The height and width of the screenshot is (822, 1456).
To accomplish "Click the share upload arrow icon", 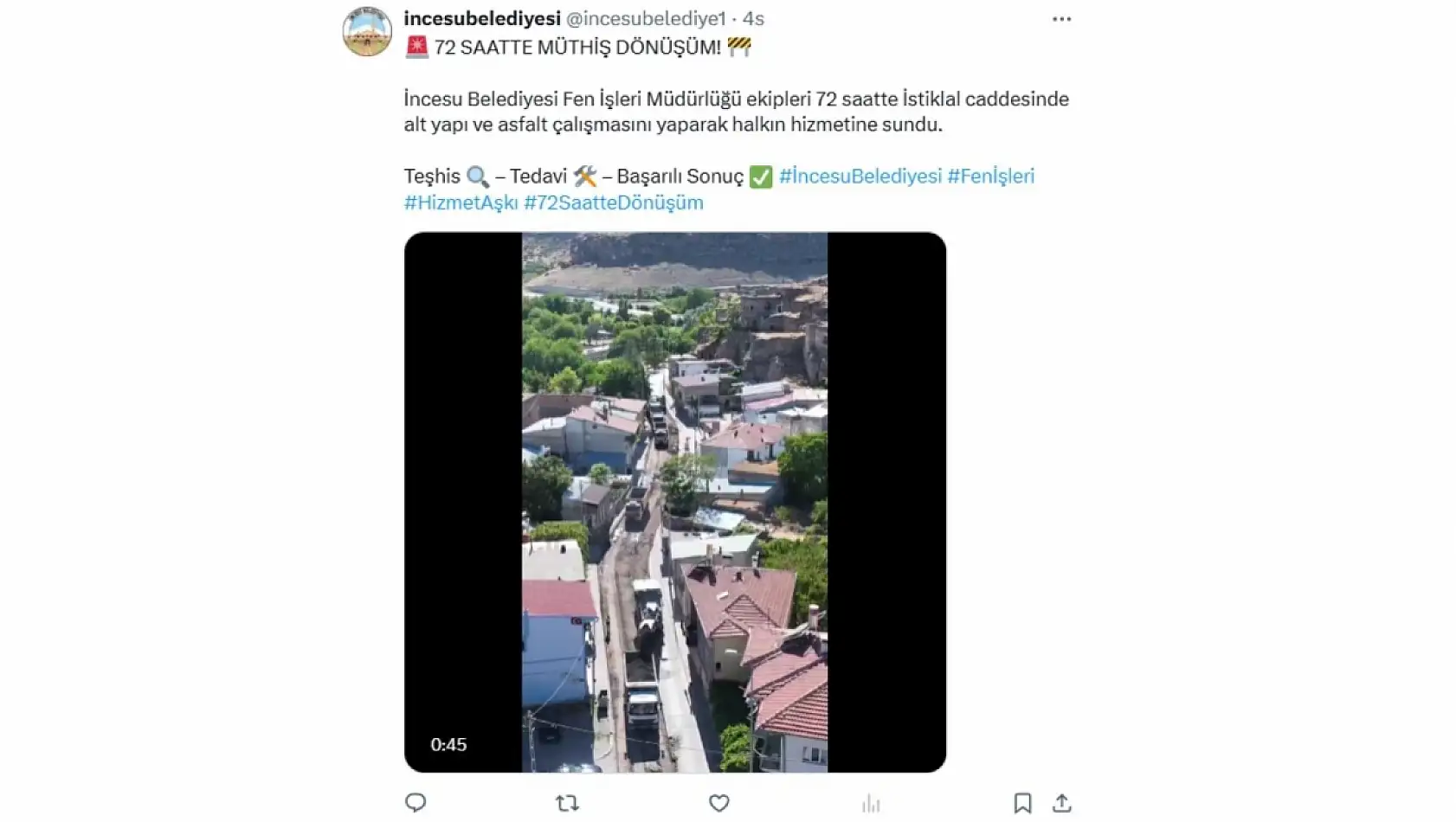I will (1061, 803).
